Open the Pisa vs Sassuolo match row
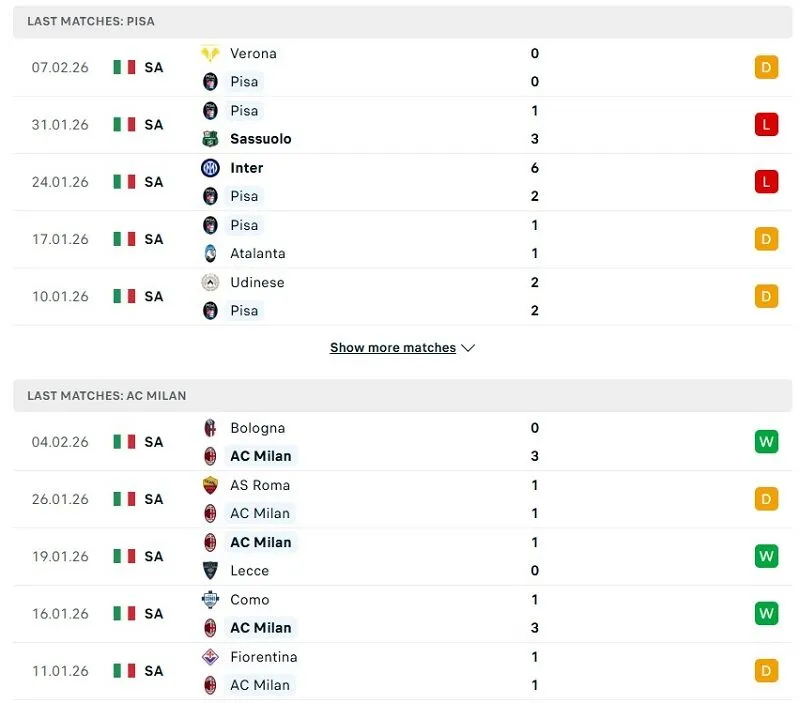Image resolution: width=800 pixels, height=703 pixels. pyautogui.click(x=400, y=125)
